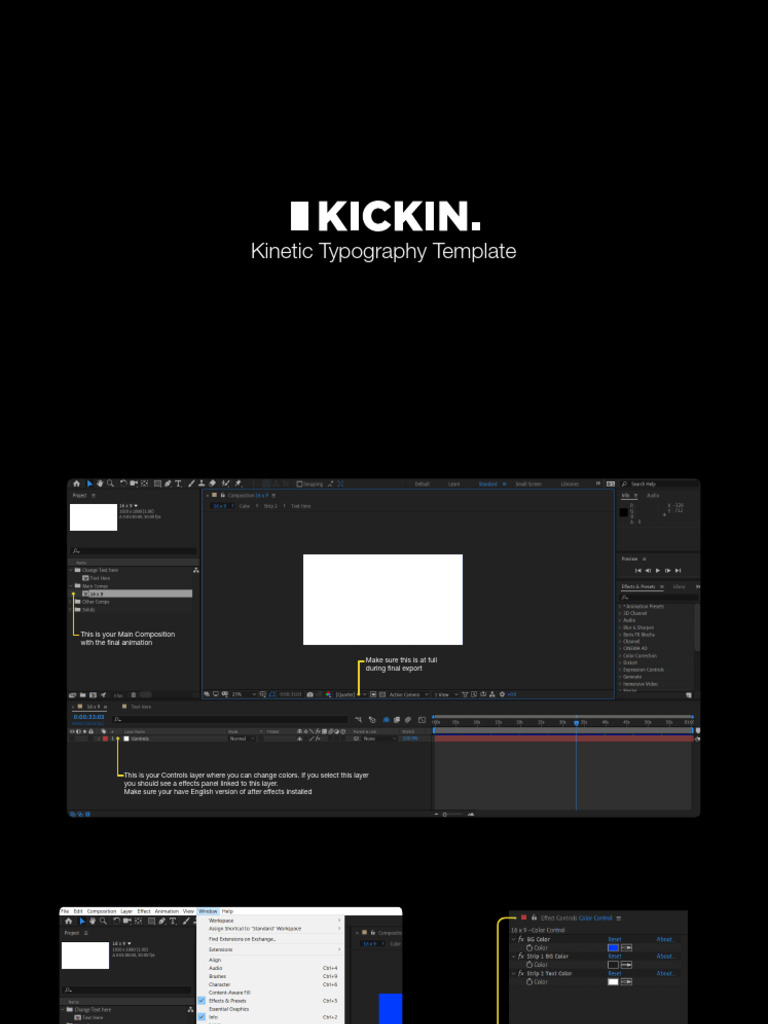Collapse the BG Color effect group

[513, 939]
